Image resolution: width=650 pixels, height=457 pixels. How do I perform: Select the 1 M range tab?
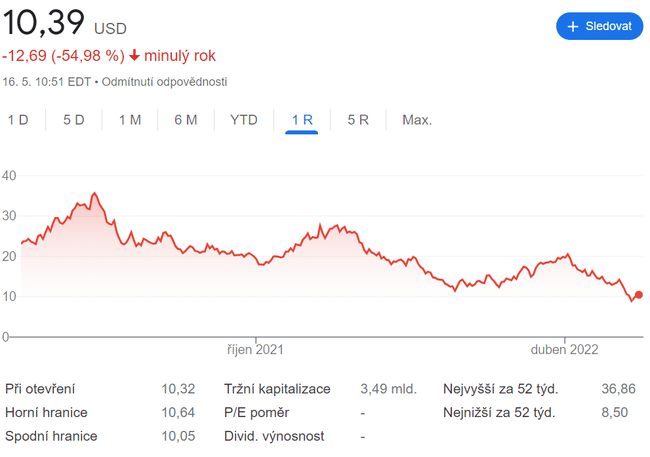[130, 120]
